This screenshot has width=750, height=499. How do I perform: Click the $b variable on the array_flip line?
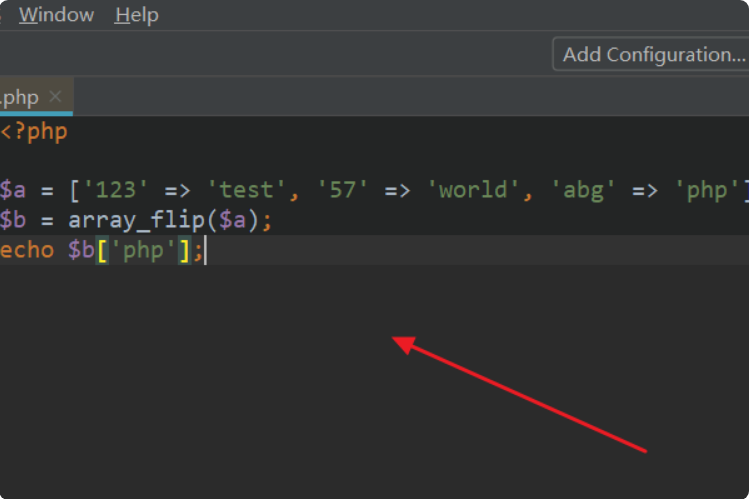coord(13,220)
